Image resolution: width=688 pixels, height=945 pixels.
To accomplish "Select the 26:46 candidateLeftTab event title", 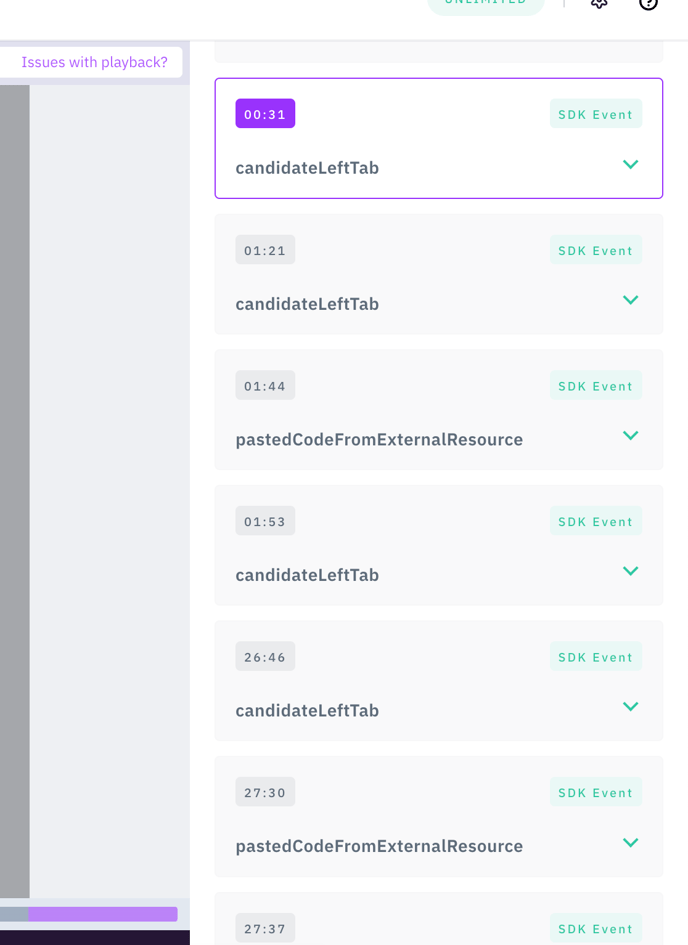I will (307, 710).
